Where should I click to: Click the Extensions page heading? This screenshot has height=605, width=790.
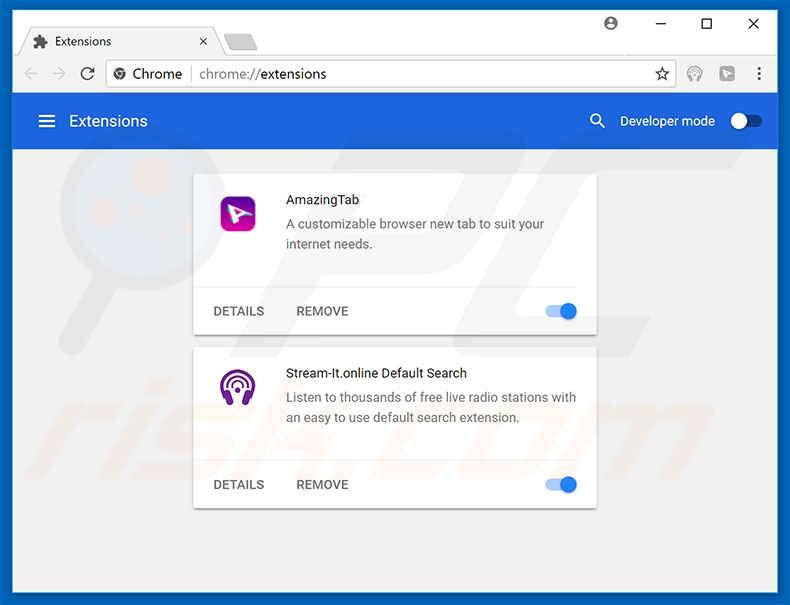[108, 121]
